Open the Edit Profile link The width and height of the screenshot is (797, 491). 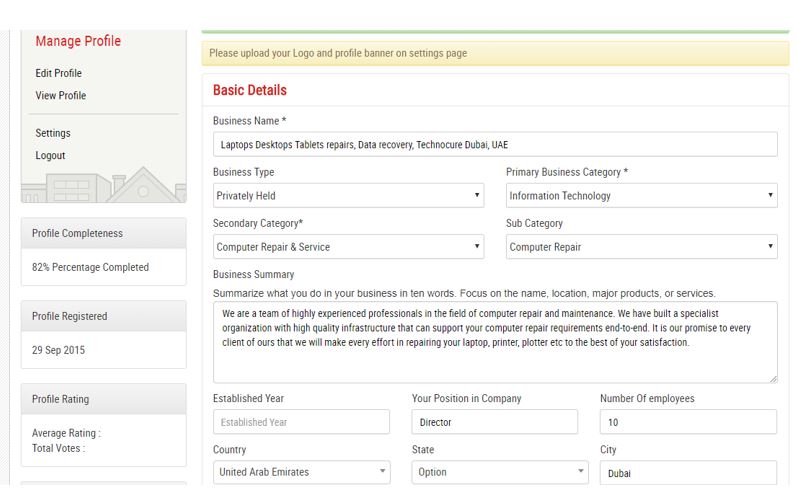click(58, 73)
